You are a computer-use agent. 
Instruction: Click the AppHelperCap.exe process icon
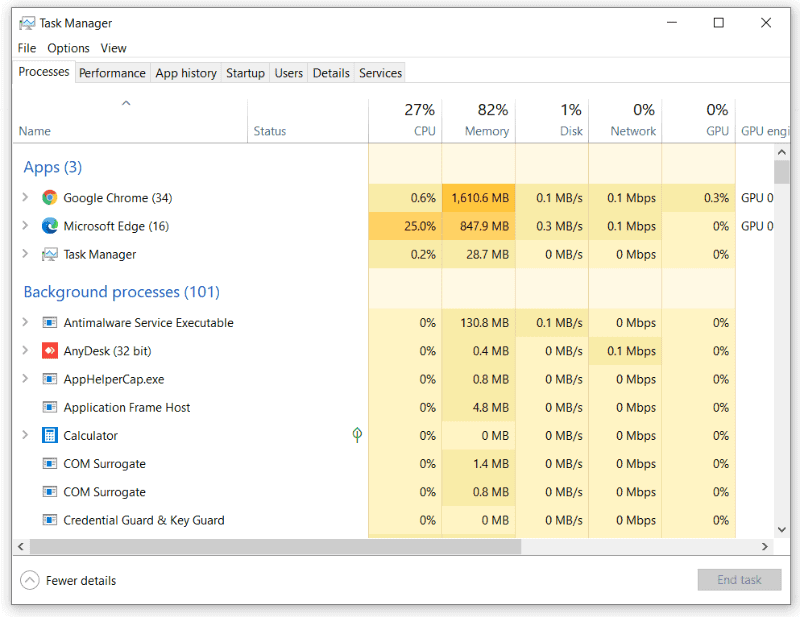coord(49,379)
